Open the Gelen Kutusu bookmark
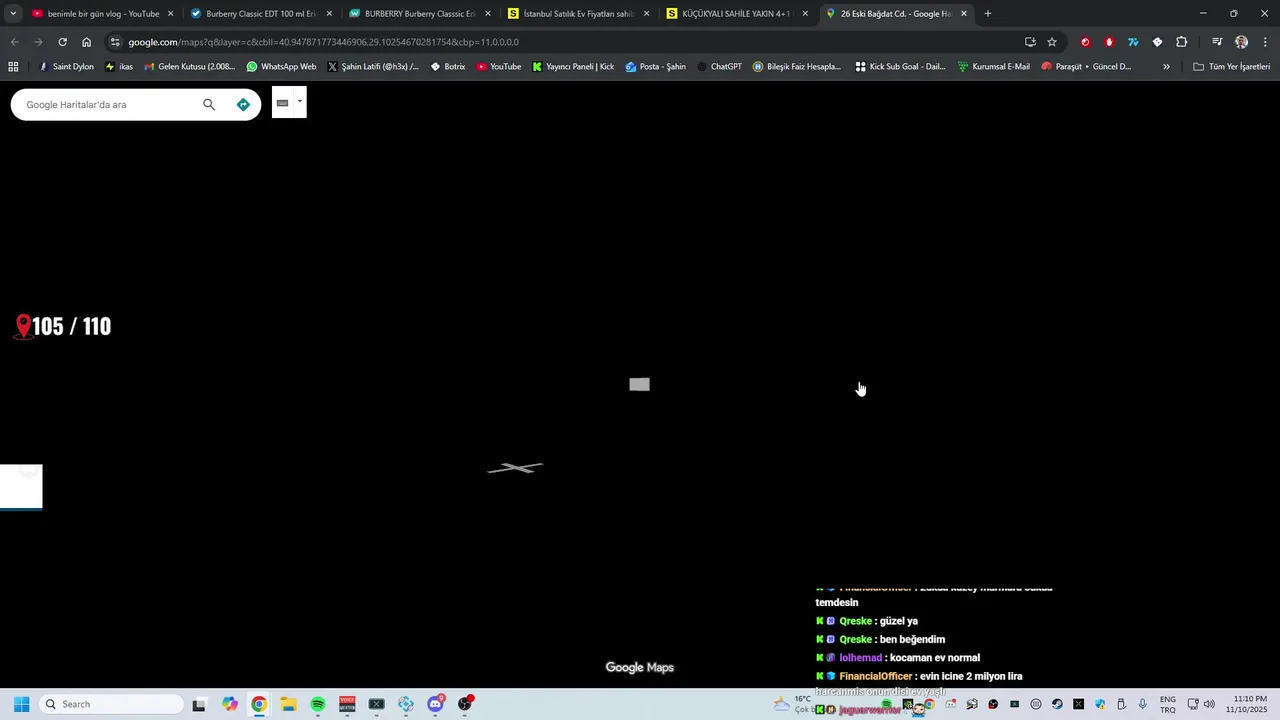Screen dimensions: 1280x720 pos(190,67)
